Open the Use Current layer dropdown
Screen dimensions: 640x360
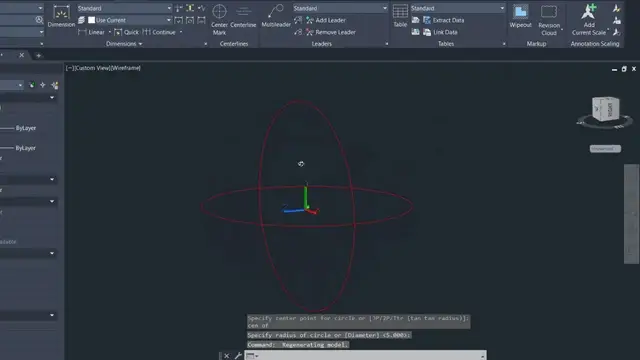pyautogui.click(x=129, y=20)
